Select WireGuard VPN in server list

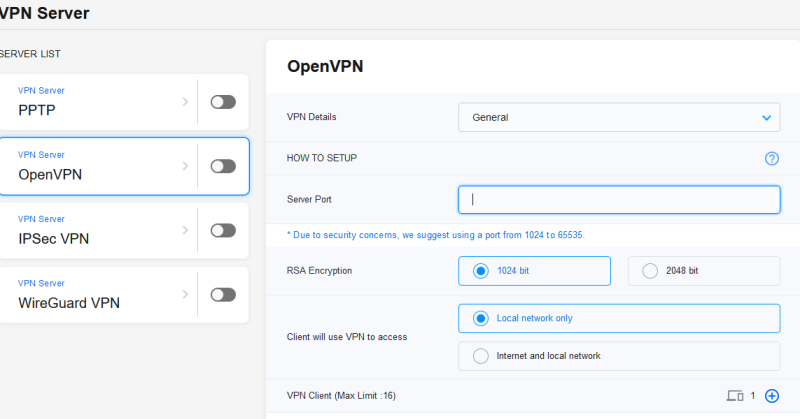(98, 295)
